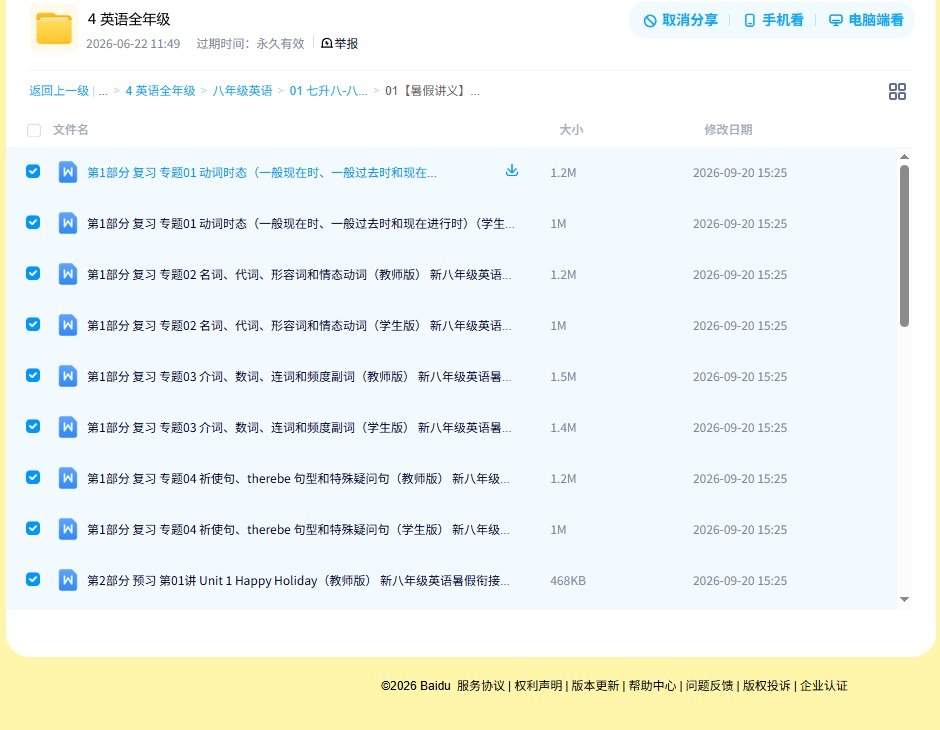Sort by 修改日期 column header
The image size is (940, 730).
(x=728, y=129)
